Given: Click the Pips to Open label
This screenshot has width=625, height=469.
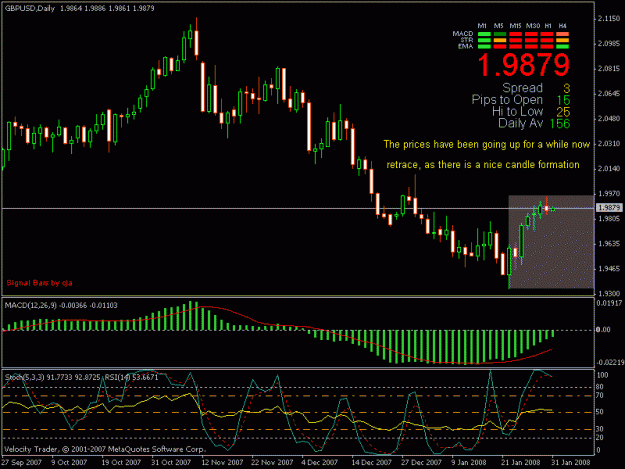Looking at the screenshot, I should coord(507,100).
